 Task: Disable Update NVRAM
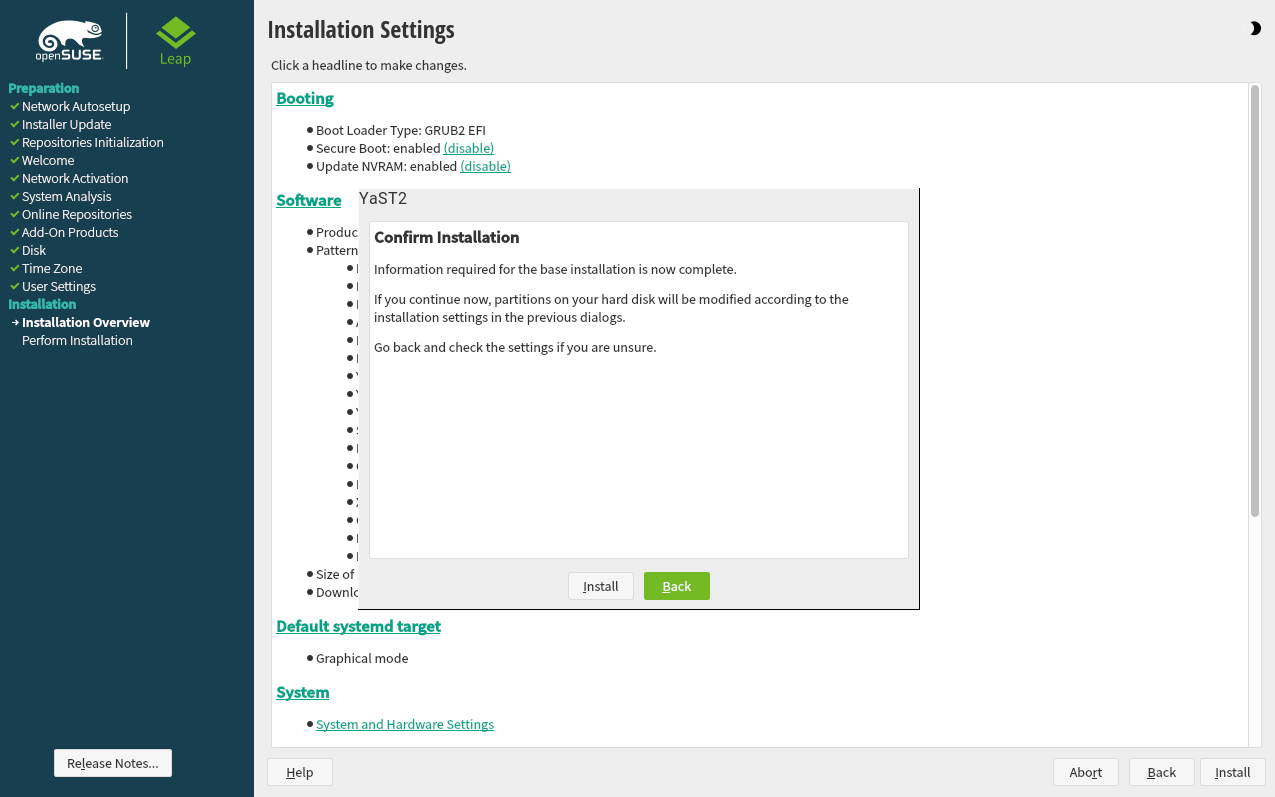[485, 166]
